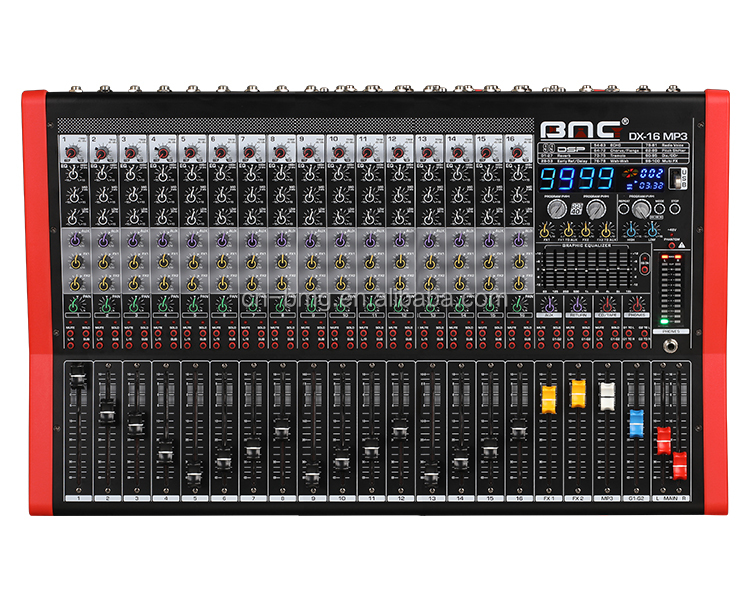Toggle the graphic equalizer on button

pyautogui.click(x=645, y=270)
